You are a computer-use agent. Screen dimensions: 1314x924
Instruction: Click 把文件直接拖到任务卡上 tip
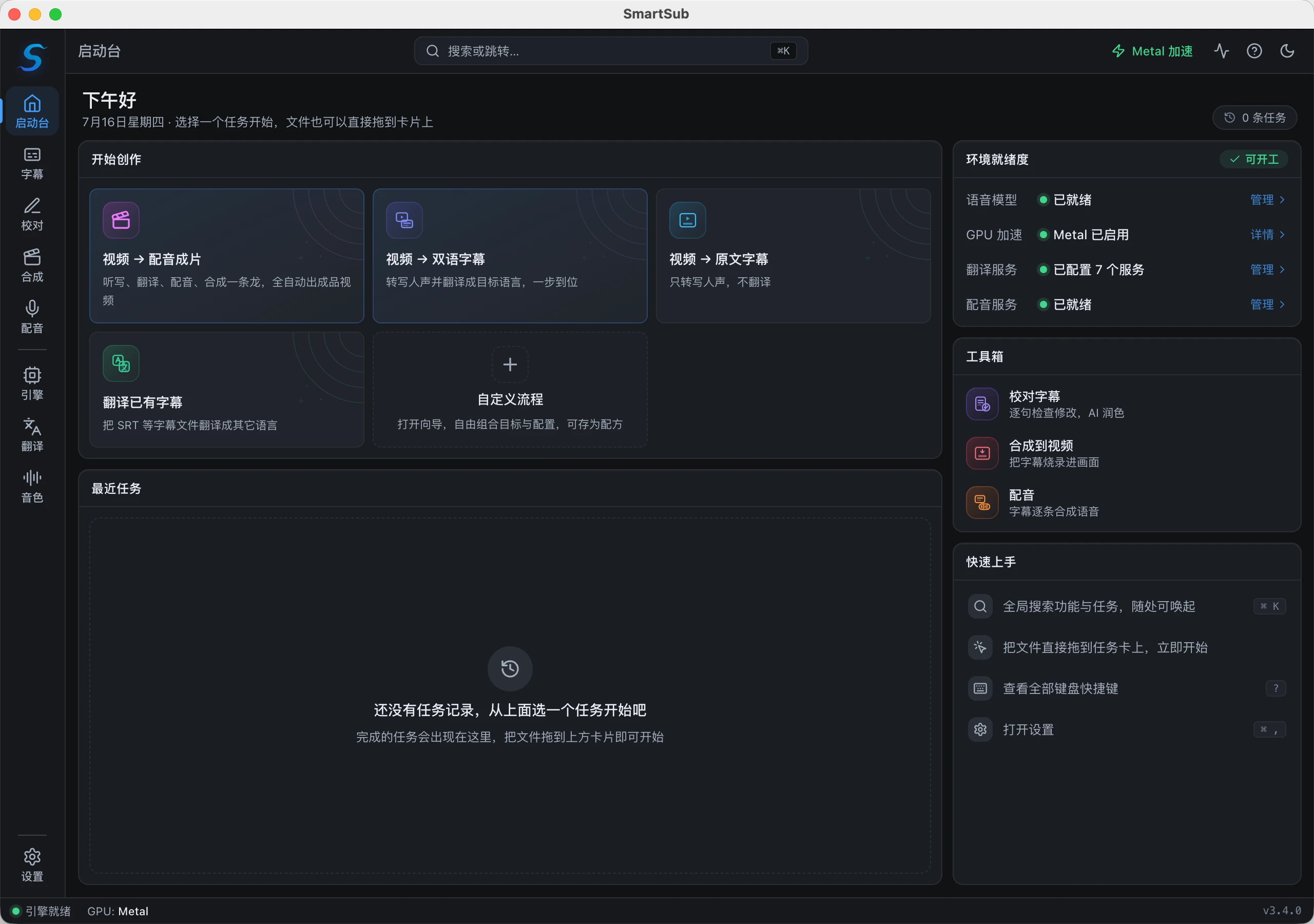[1126, 647]
